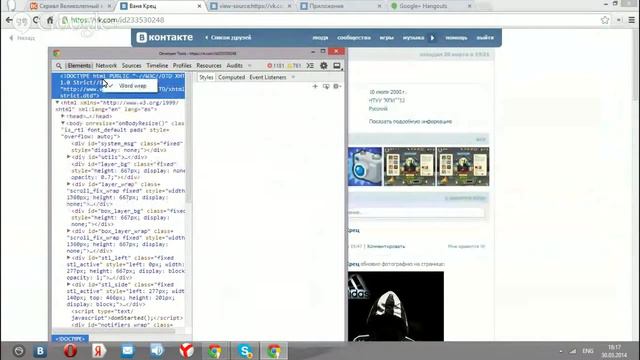The image size is (640, 360).
Task: Select the Event Listeners sidebar tab
Action: (268, 77)
